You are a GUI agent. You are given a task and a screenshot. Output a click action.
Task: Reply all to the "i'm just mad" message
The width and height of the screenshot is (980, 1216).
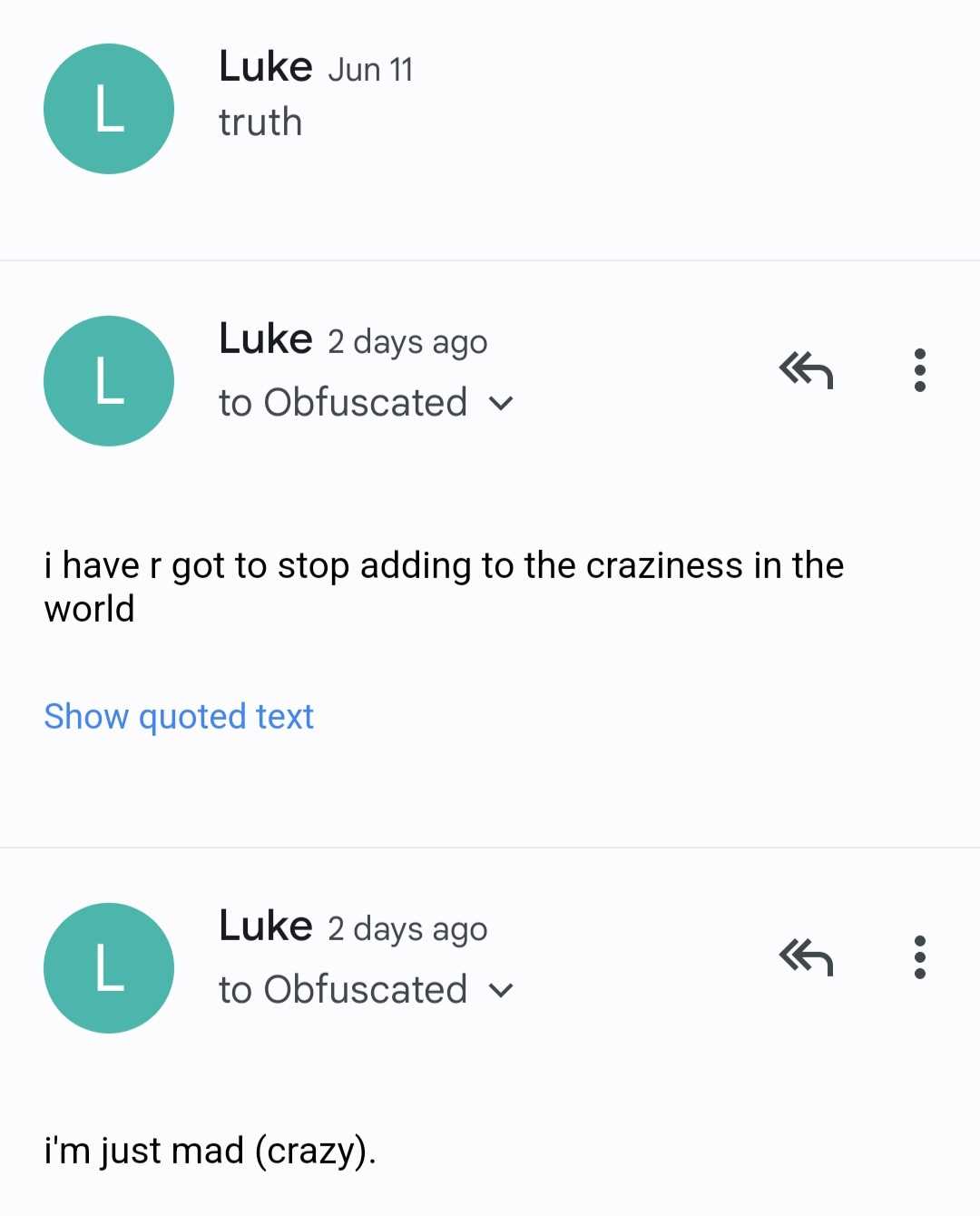[x=806, y=957]
